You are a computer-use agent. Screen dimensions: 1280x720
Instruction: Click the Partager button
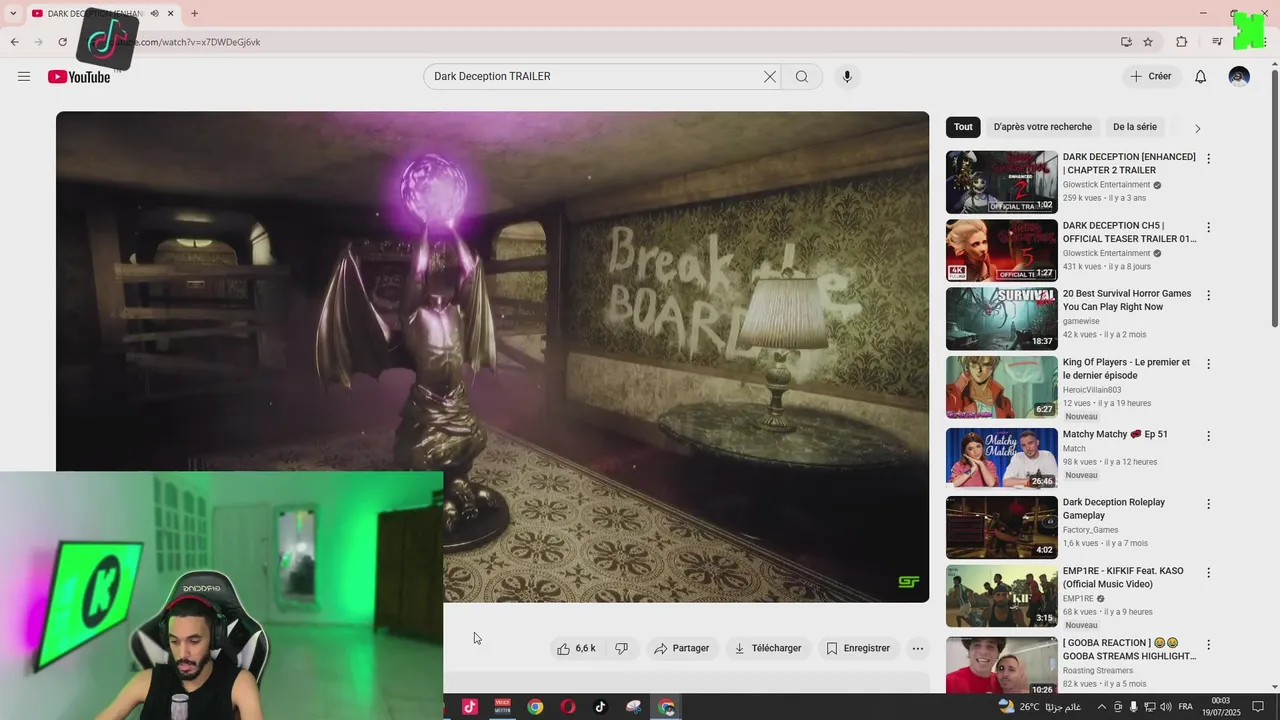tap(681, 648)
